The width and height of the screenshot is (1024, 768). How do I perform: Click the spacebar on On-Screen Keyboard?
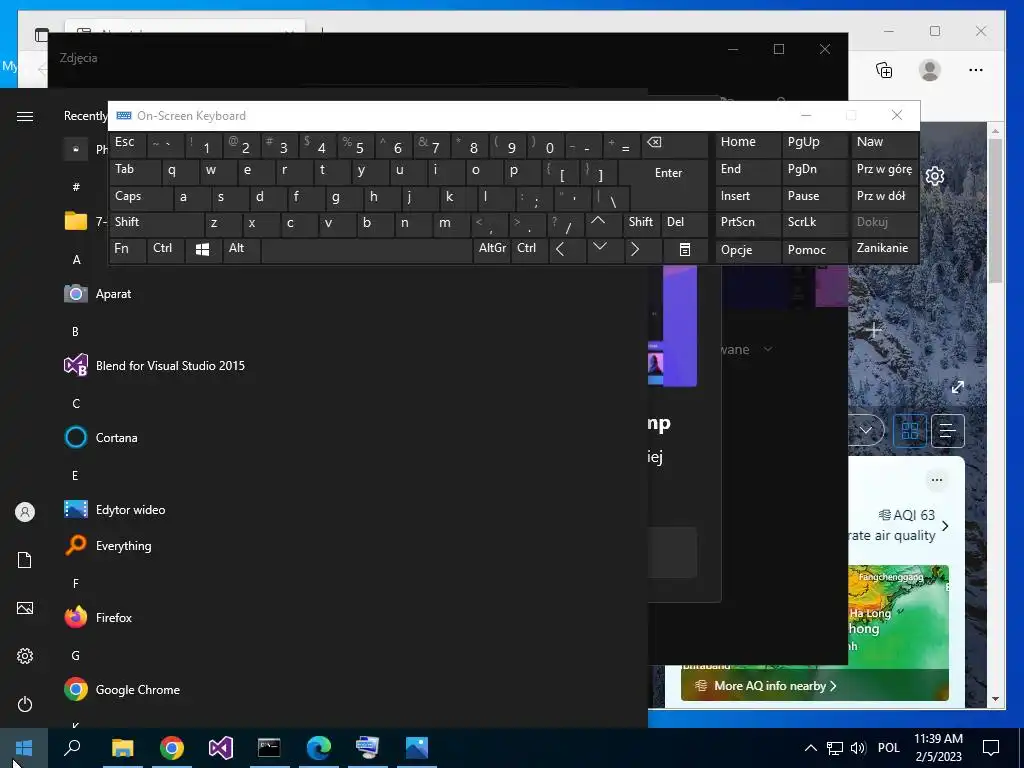point(366,251)
